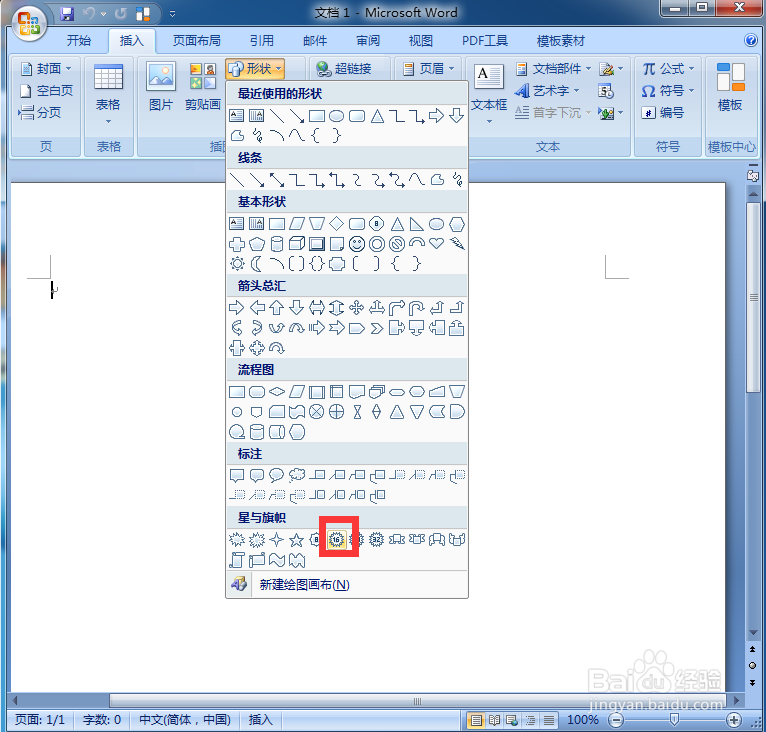Open the 页眉 header dropdown

tap(428, 69)
